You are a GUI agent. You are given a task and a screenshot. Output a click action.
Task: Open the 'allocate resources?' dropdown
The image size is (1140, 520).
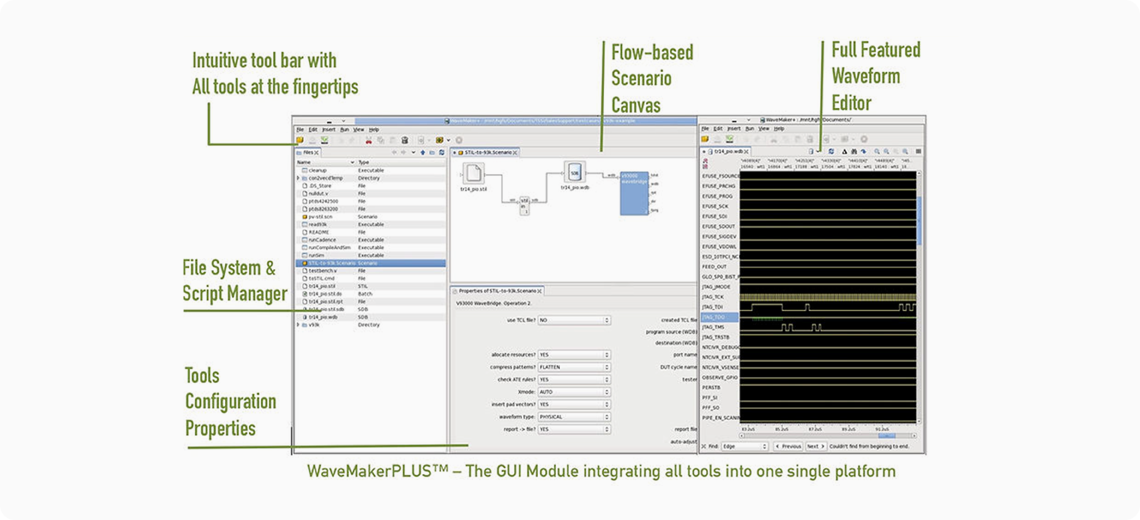coord(574,355)
